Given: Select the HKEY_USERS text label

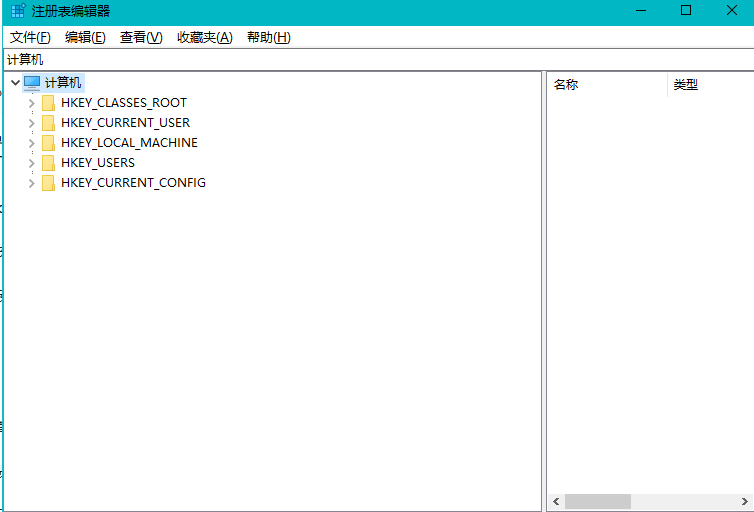Looking at the screenshot, I should (x=98, y=163).
